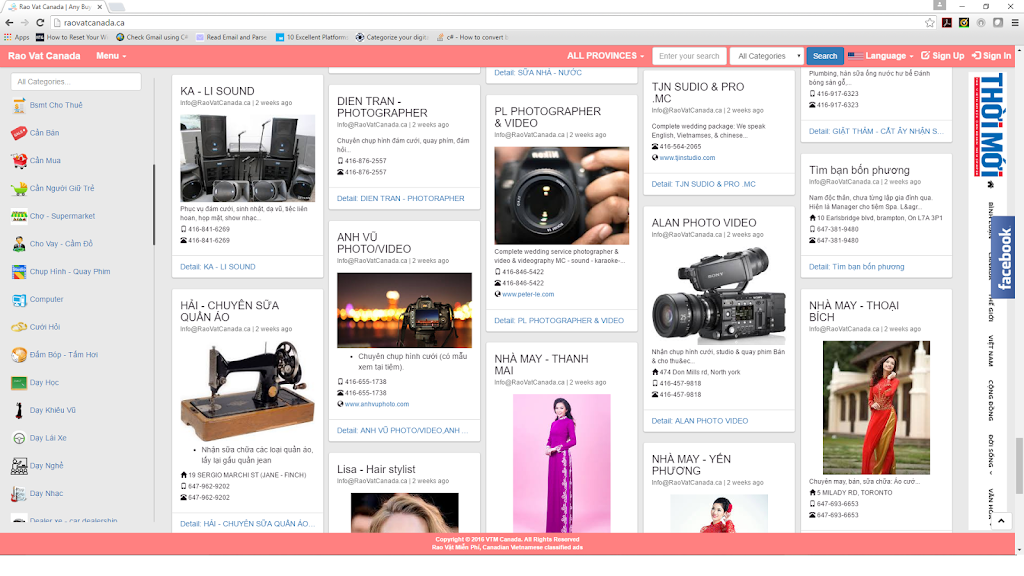Screen dimensions: 1024x576
Task: Click the scroll-to-top arrow button
Action: point(1001,521)
